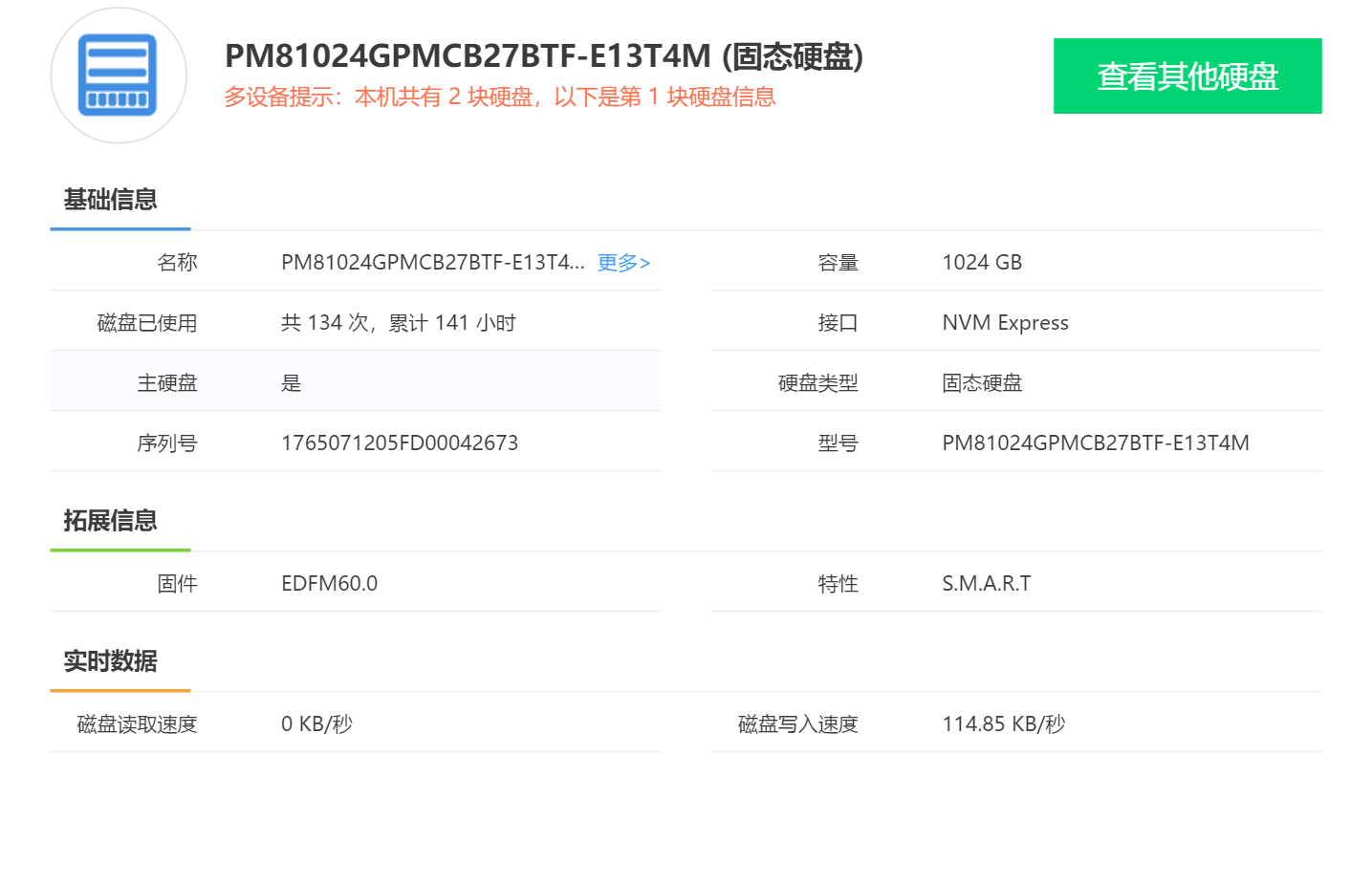Click the 磁盘已使用 label
This screenshot has width=1372, height=885.
(x=147, y=323)
